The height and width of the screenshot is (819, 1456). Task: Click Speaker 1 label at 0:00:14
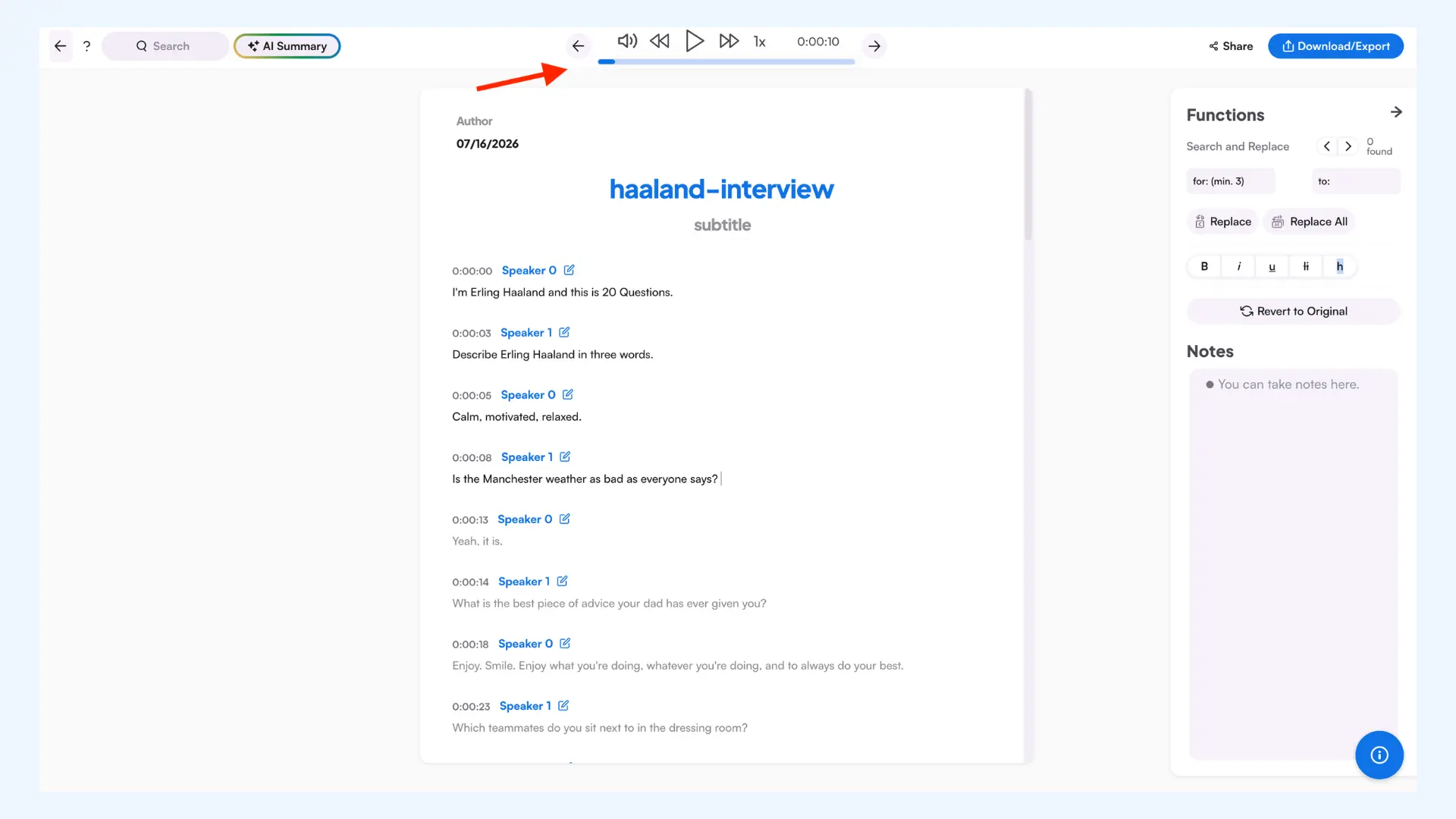click(x=523, y=582)
